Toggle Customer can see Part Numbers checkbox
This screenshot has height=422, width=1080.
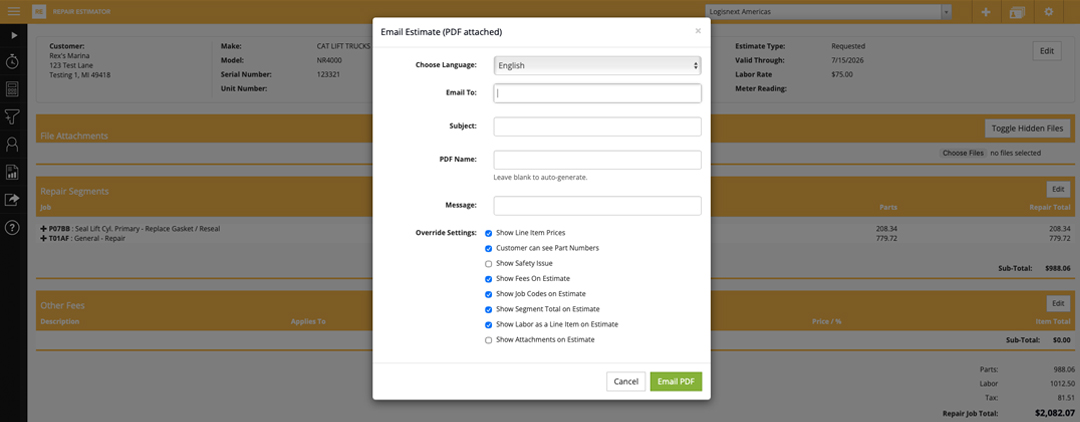pyautogui.click(x=488, y=249)
